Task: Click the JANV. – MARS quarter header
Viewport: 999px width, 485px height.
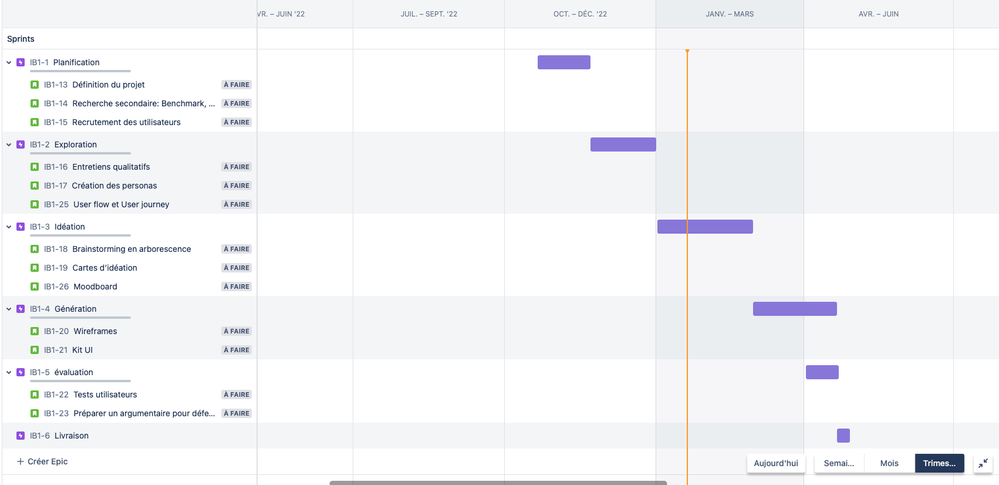Action: (x=729, y=14)
